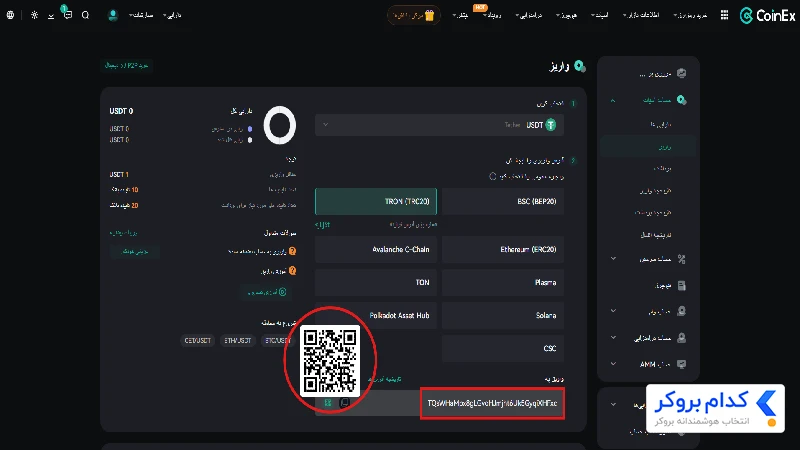Open the user avatar profile icon
Viewport: 800px width, 450px height.
(x=113, y=15)
